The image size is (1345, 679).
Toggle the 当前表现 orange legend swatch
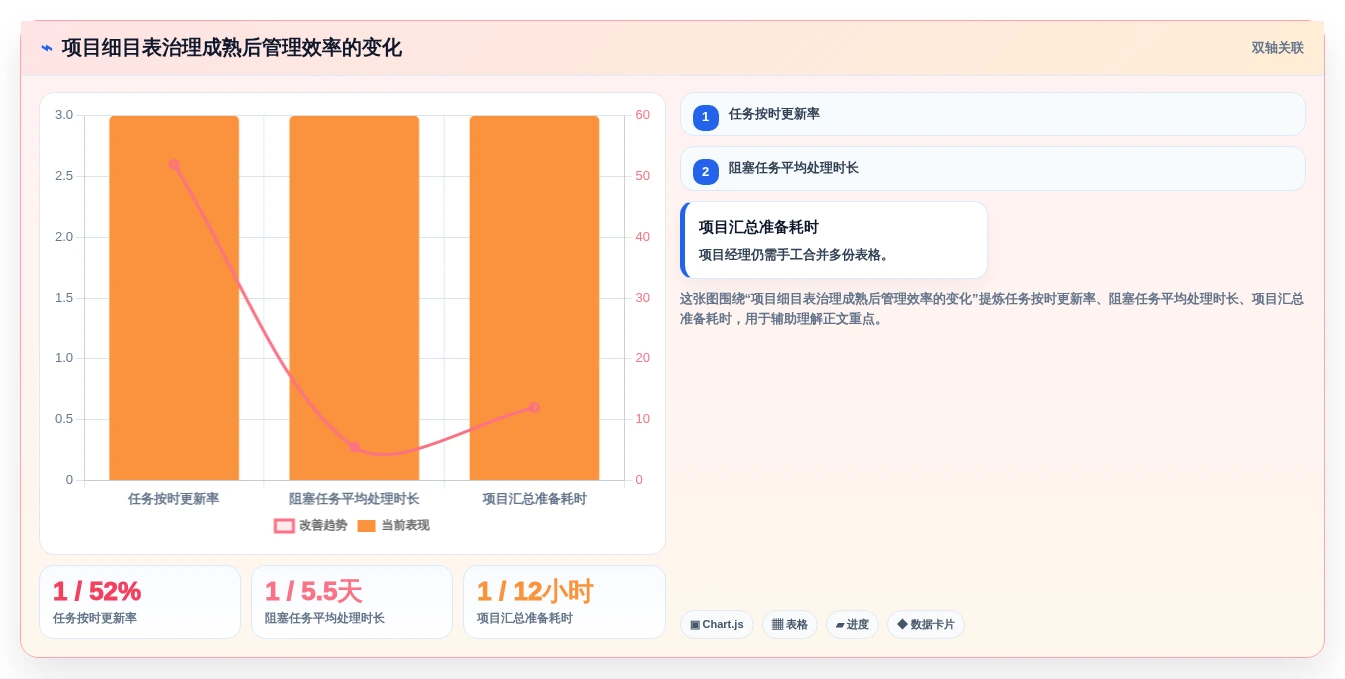pos(366,525)
